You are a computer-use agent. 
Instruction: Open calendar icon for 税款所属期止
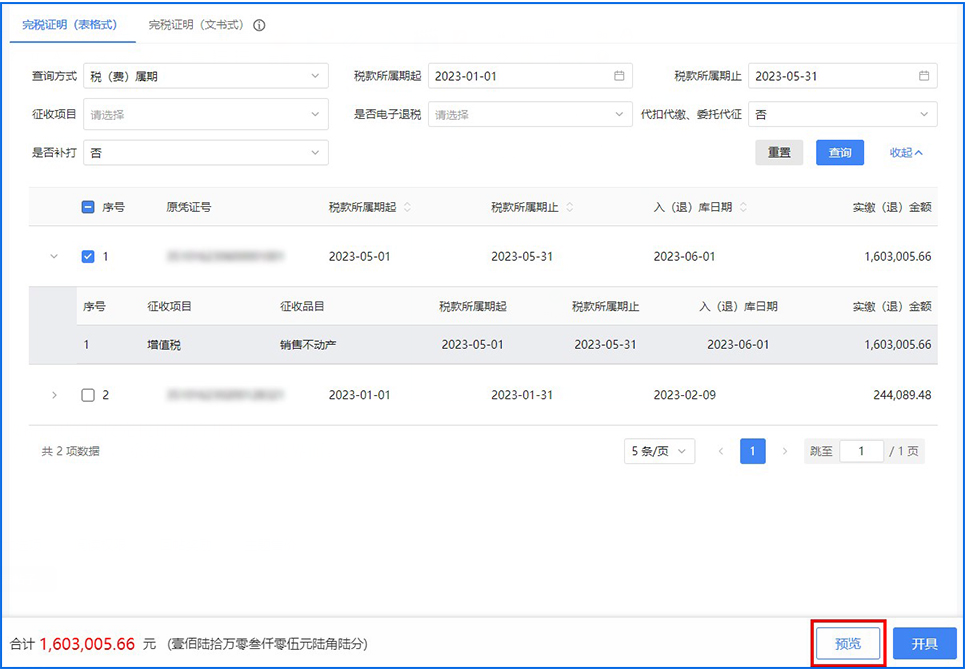(925, 76)
